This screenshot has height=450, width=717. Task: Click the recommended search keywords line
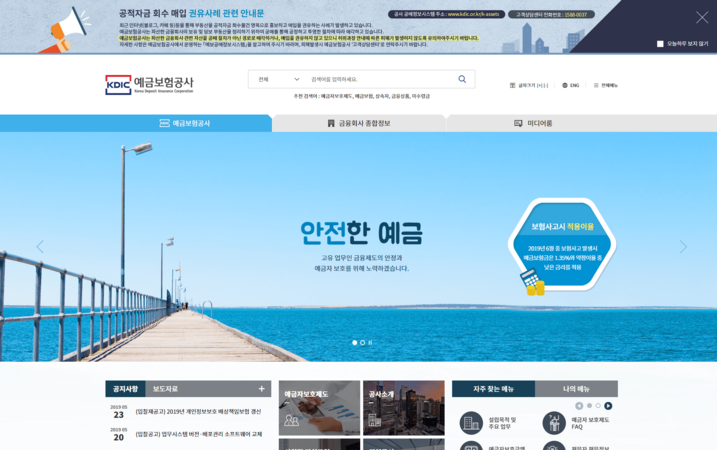click(362, 96)
